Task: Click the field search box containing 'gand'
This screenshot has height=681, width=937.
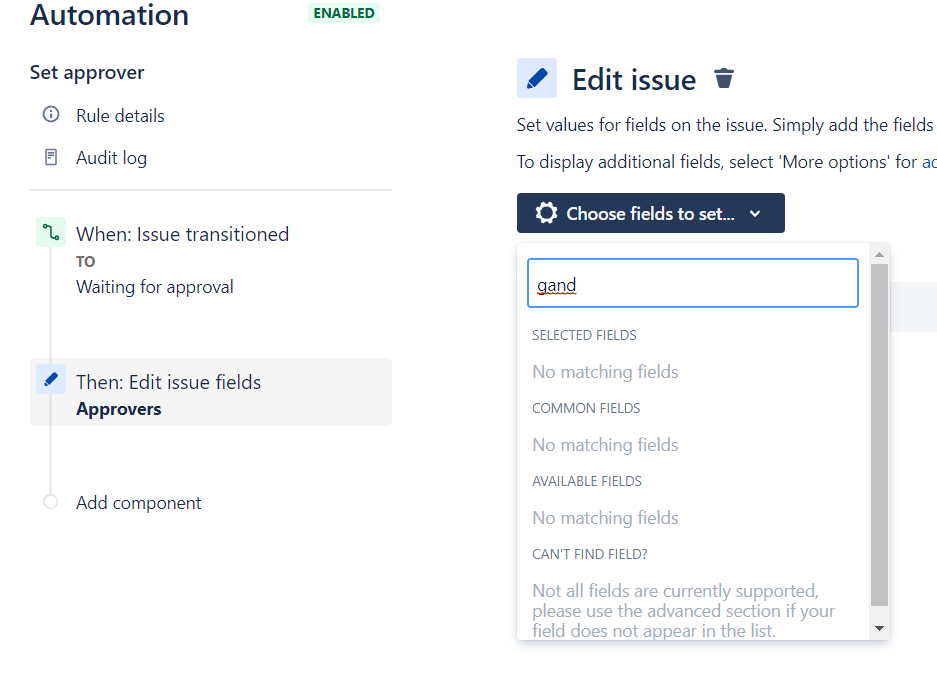Action: pos(692,284)
